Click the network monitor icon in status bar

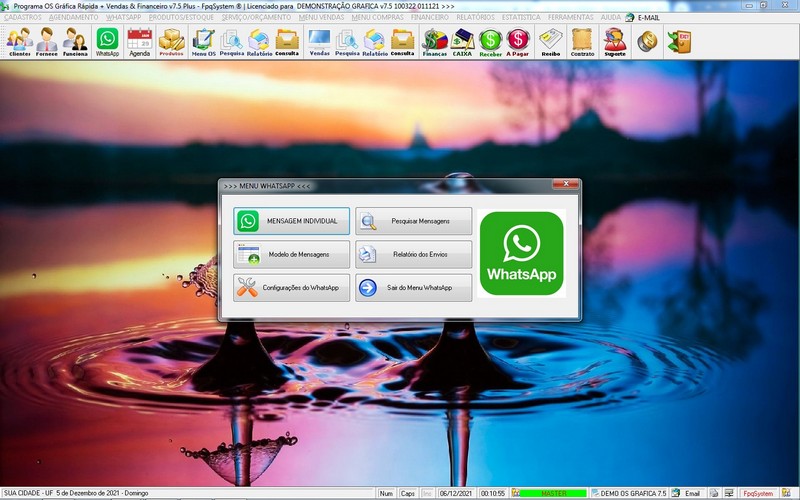(x=730, y=493)
